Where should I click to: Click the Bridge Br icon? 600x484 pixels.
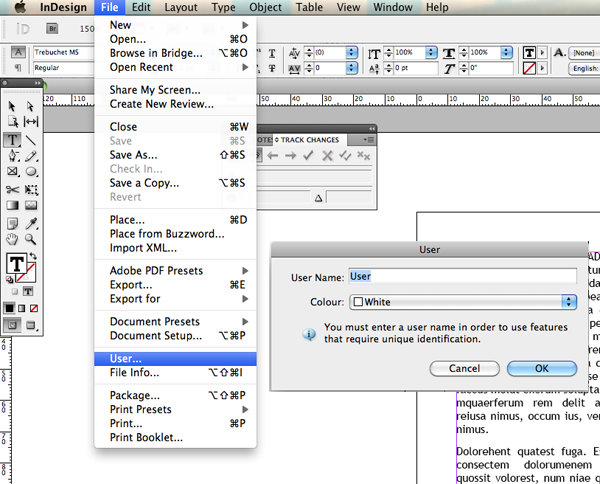point(52,28)
